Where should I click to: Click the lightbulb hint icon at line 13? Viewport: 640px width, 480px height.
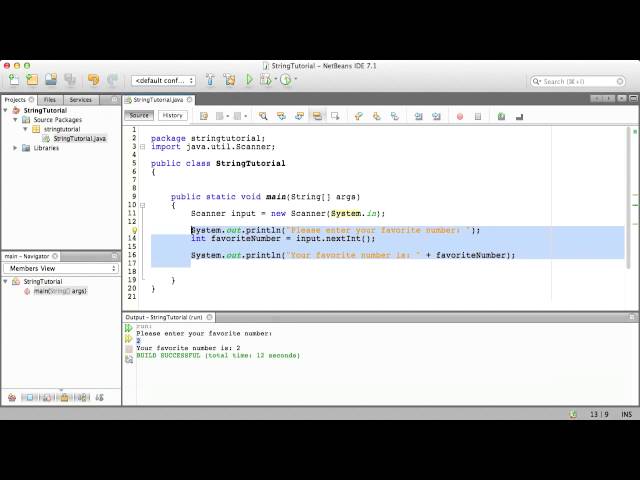[x=133, y=230]
